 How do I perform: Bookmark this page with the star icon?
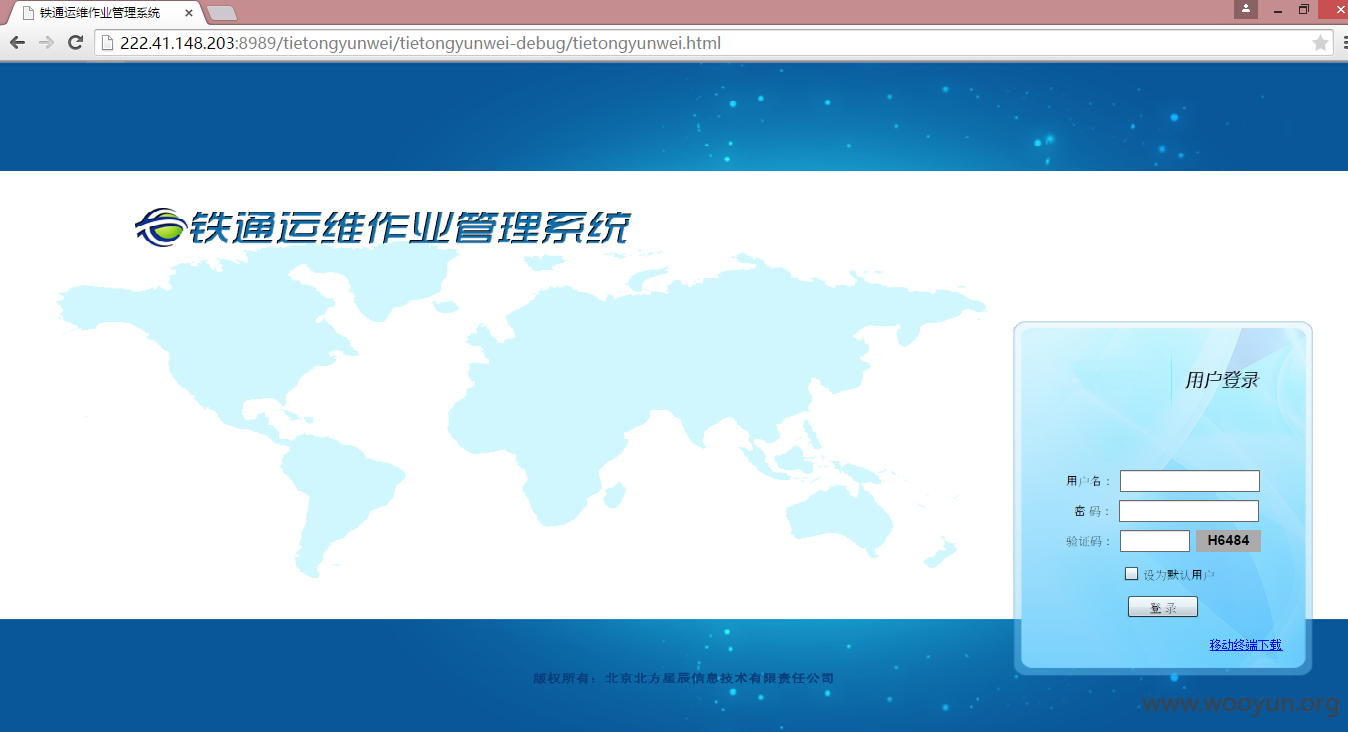click(x=1320, y=43)
